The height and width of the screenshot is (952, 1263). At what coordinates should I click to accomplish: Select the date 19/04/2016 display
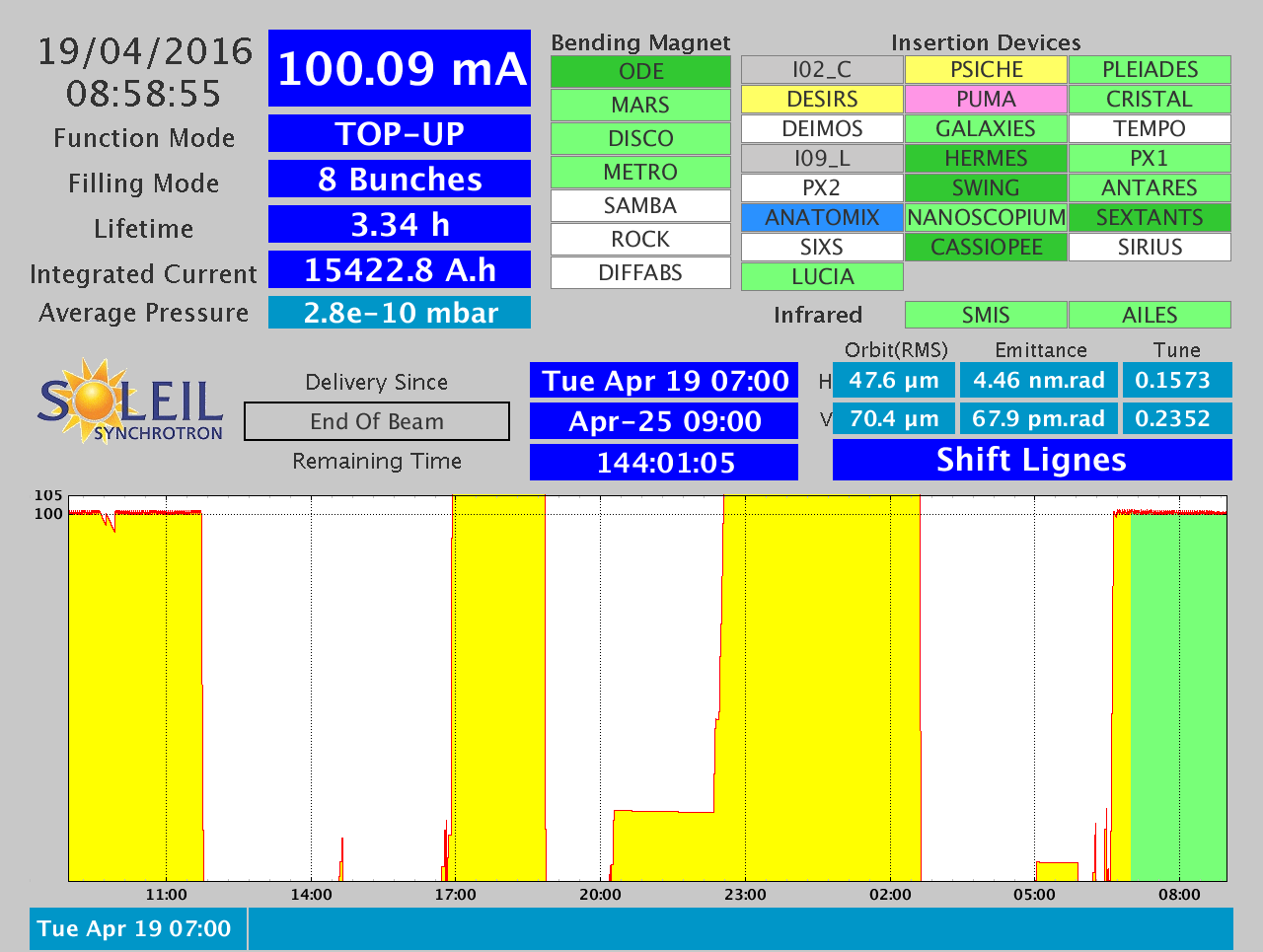click(145, 51)
